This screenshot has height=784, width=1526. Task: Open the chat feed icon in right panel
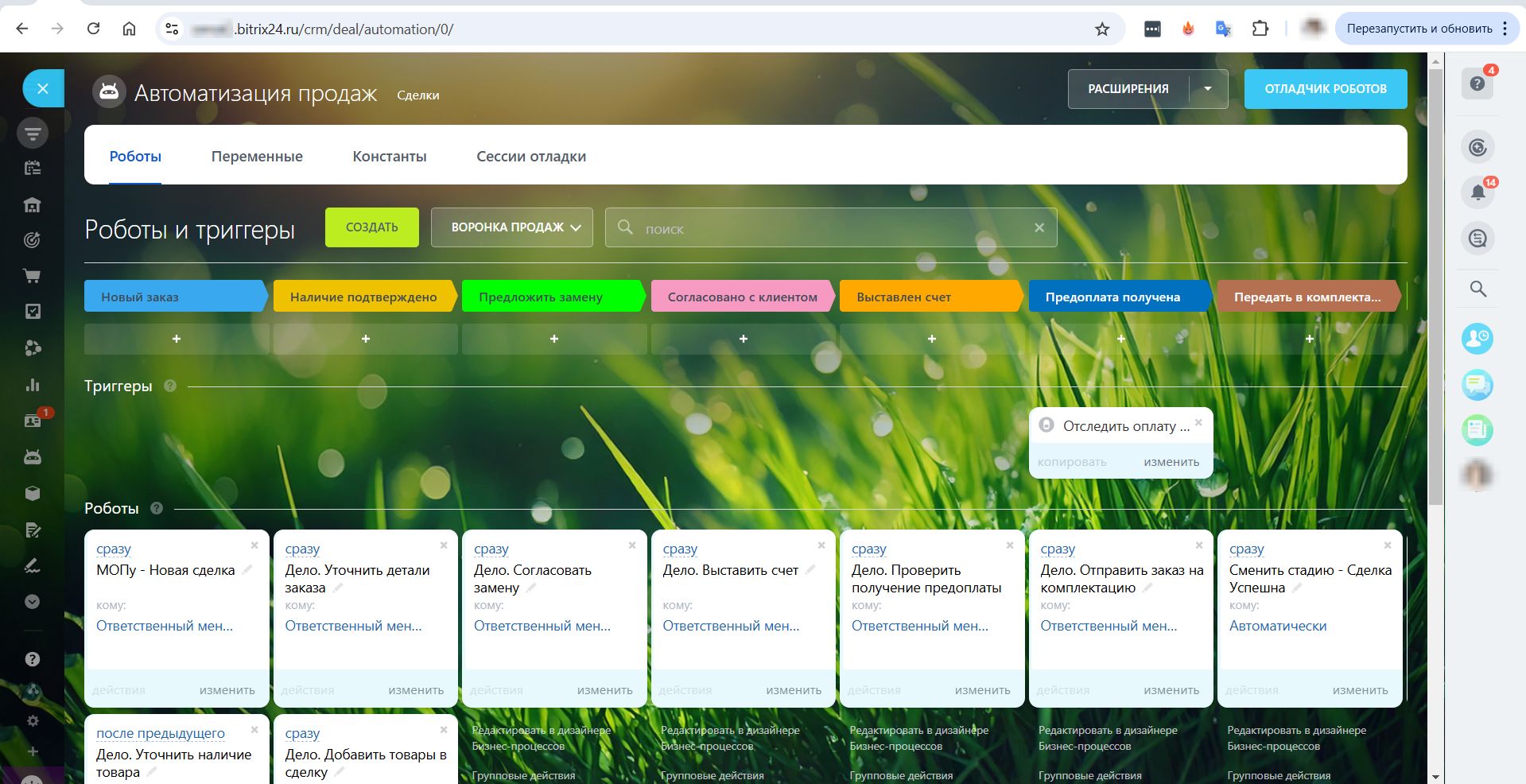1477,238
